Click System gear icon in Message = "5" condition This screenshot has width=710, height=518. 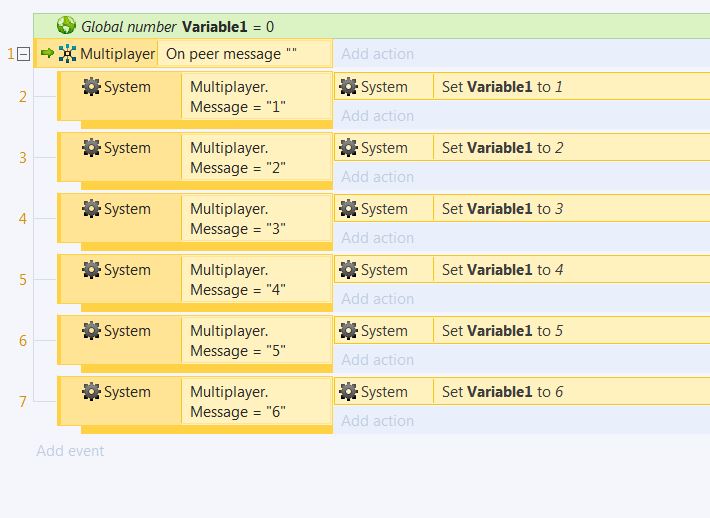click(91, 331)
